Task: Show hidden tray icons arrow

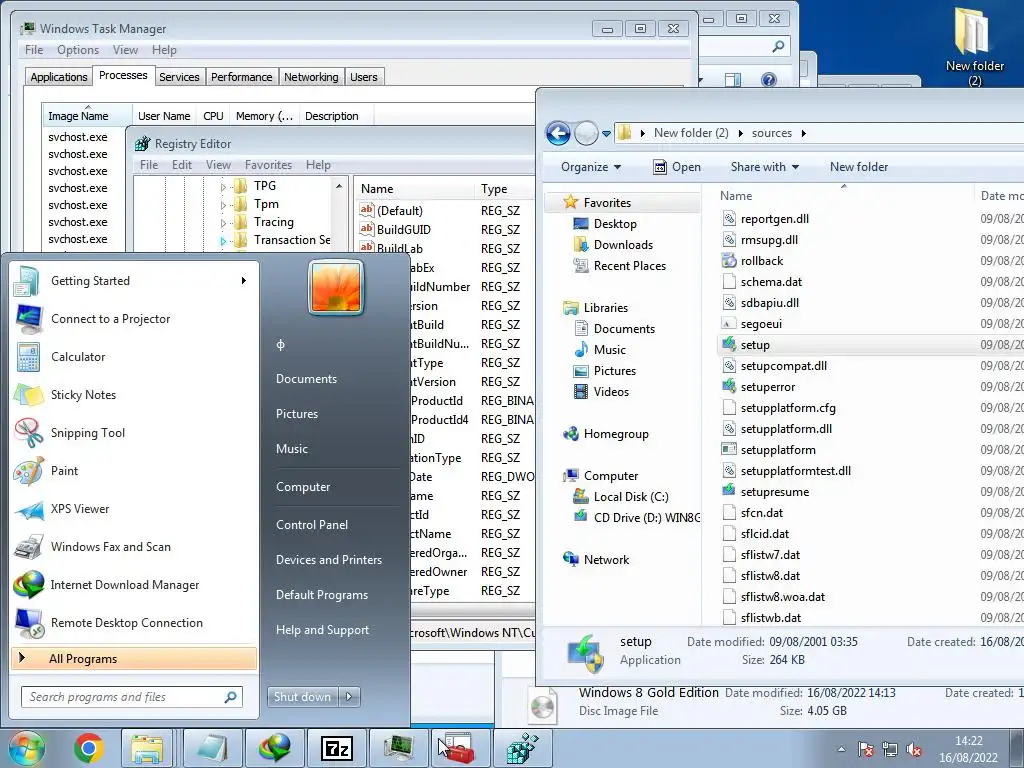Action: click(841, 749)
